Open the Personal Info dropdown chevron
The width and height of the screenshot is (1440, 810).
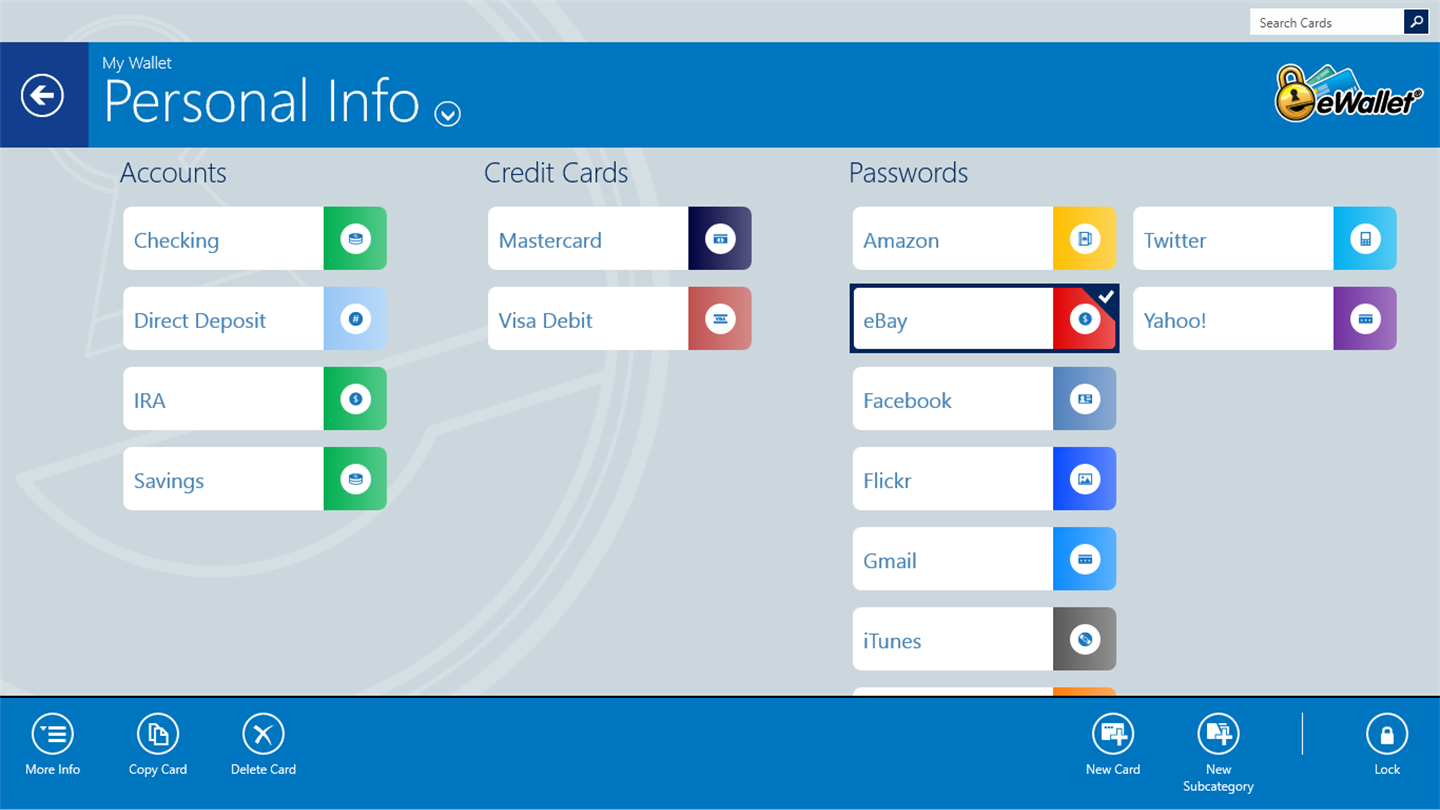coord(448,115)
